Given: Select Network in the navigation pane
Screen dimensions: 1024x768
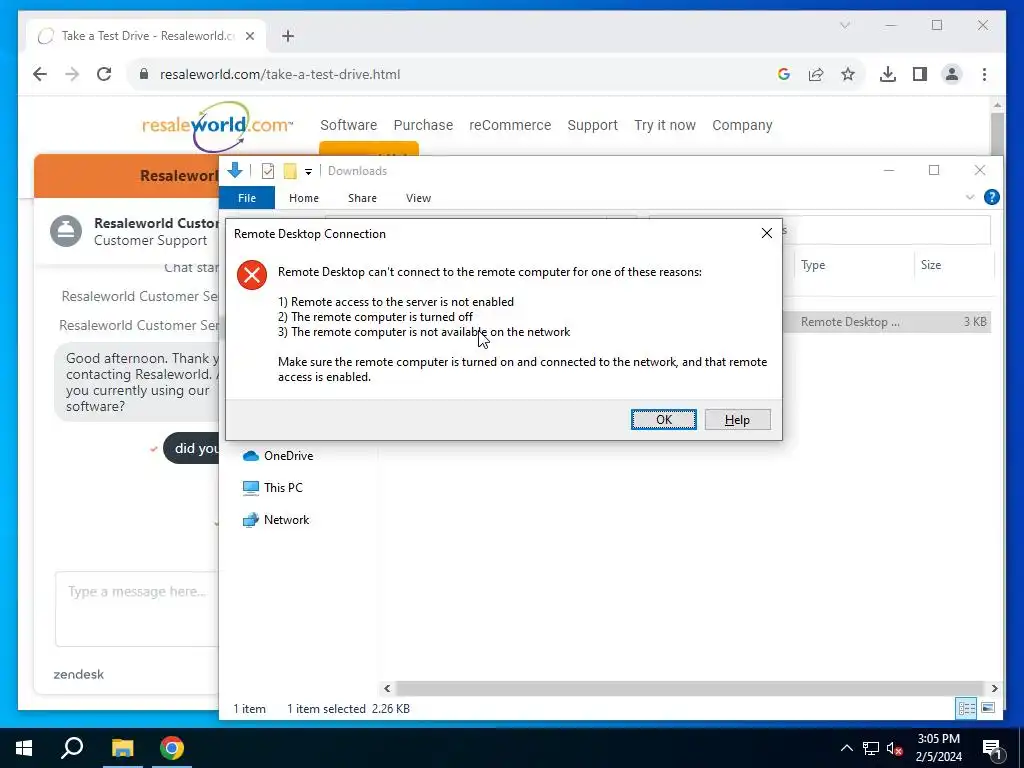Looking at the screenshot, I should tap(276, 520).
